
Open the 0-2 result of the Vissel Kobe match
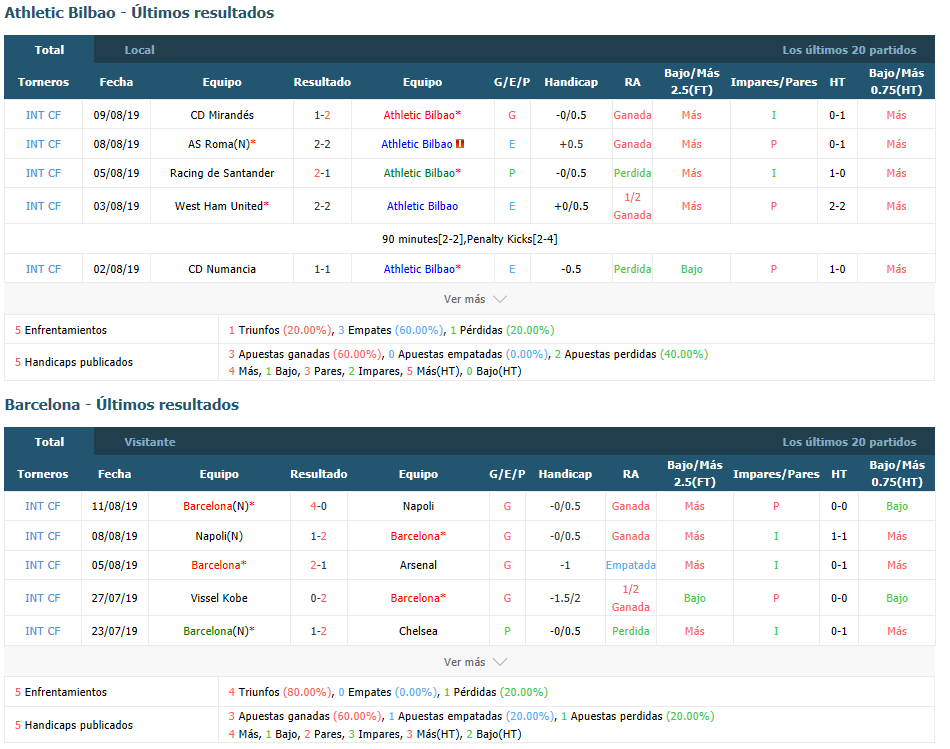319,598
